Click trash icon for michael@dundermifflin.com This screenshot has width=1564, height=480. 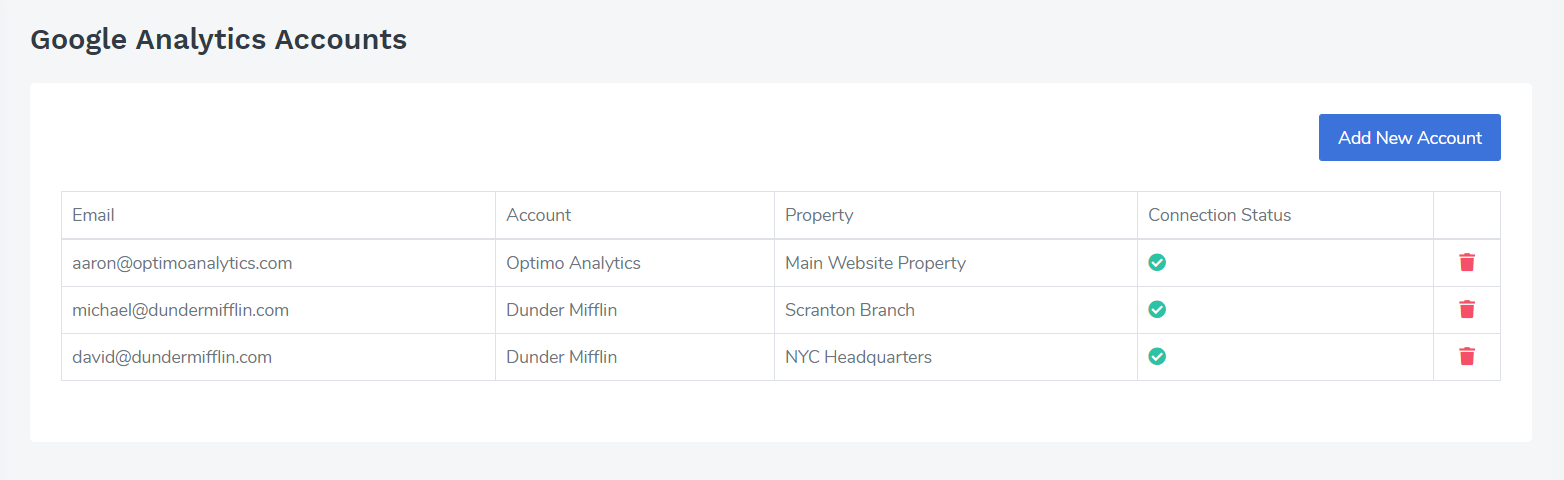1467,310
